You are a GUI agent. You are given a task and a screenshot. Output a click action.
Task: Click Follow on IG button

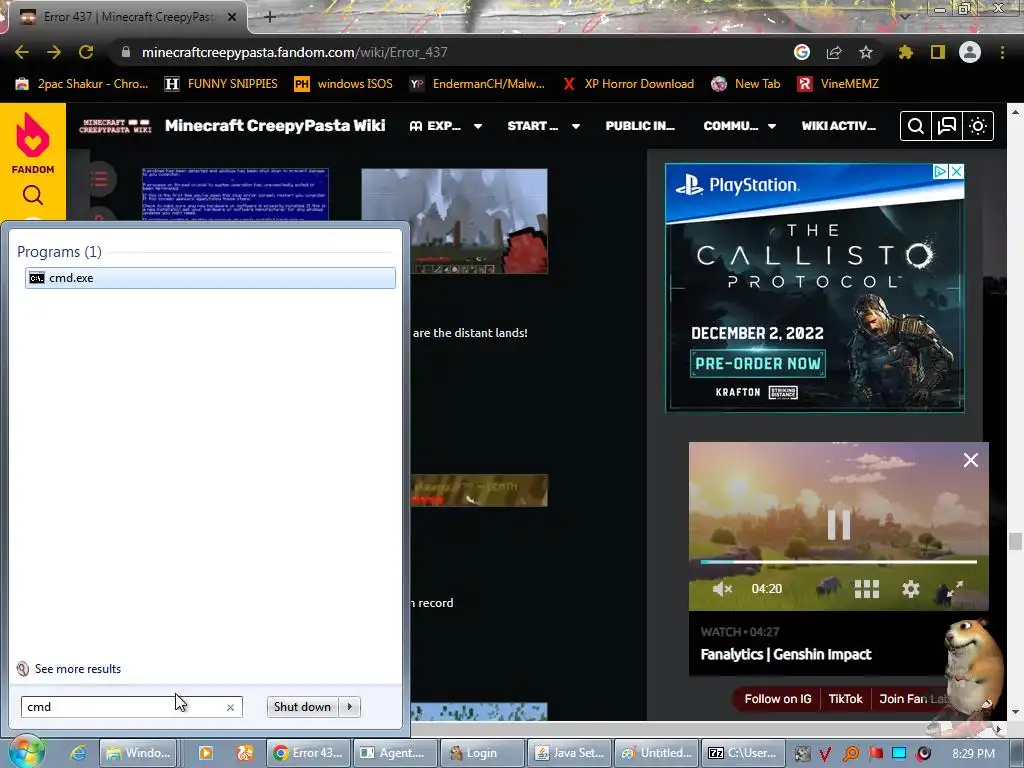coord(777,699)
